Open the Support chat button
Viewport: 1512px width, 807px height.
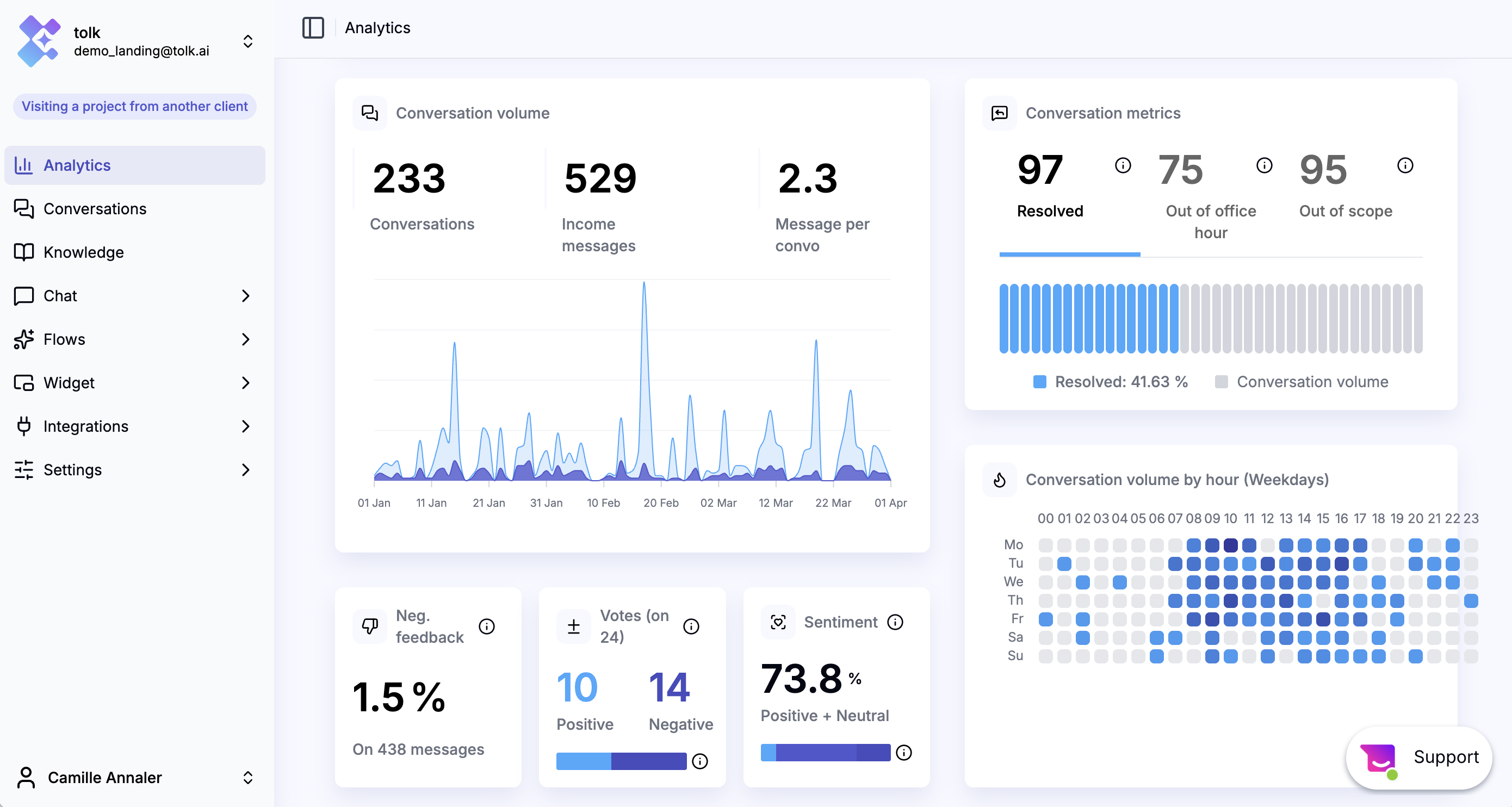pos(1418,757)
